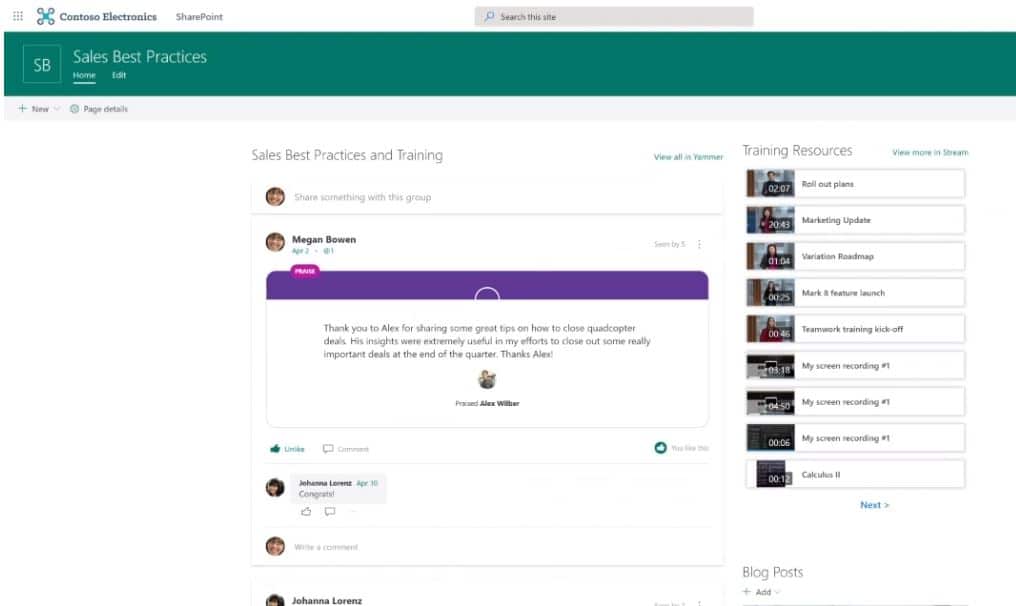The height and width of the screenshot is (606, 1016).
Task: Click the avatar next to Write a comment
Action: pyautogui.click(x=275, y=546)
